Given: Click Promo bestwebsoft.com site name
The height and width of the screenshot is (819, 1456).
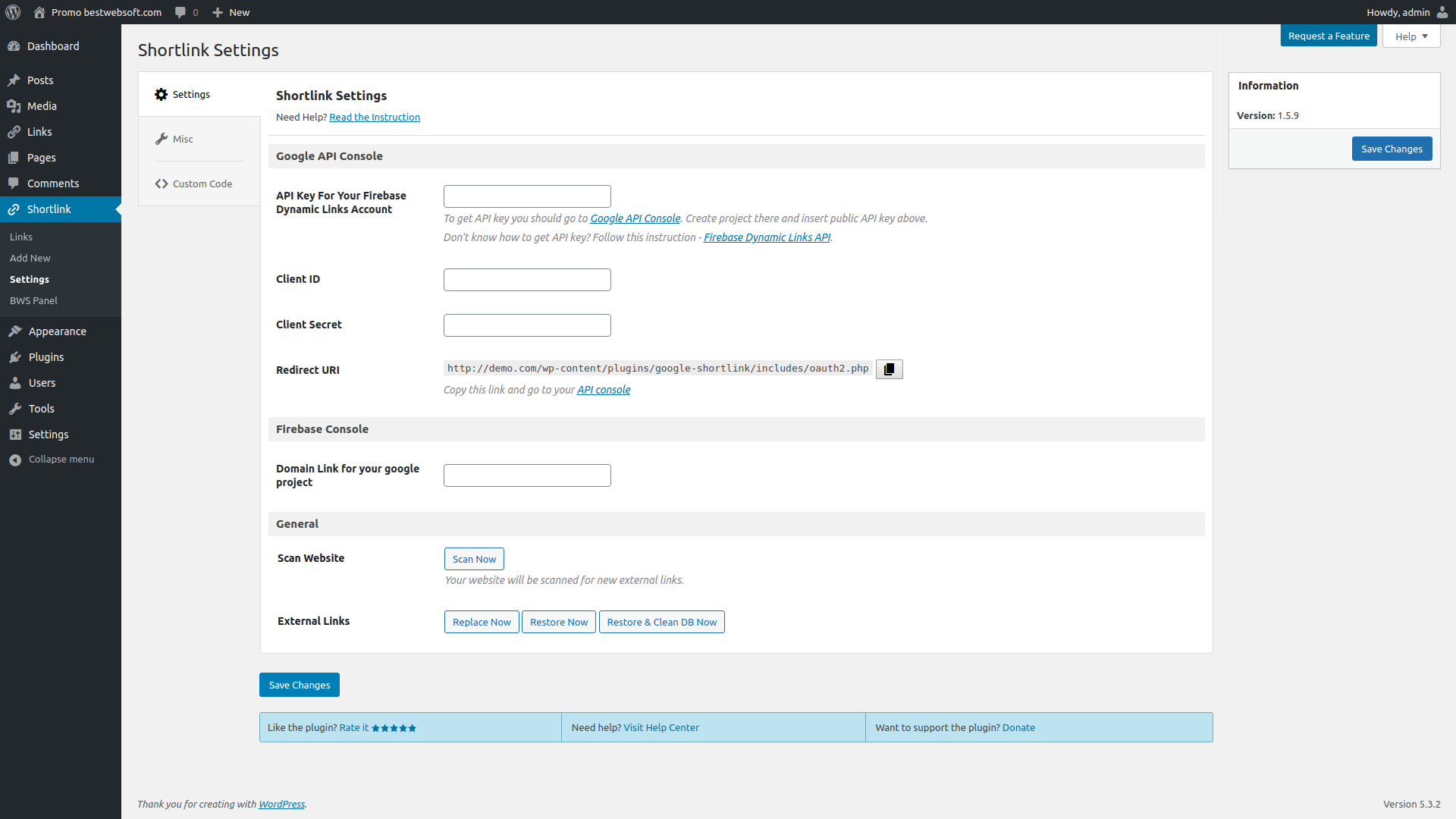Looking at the screenshot, I should coord(106,12).
